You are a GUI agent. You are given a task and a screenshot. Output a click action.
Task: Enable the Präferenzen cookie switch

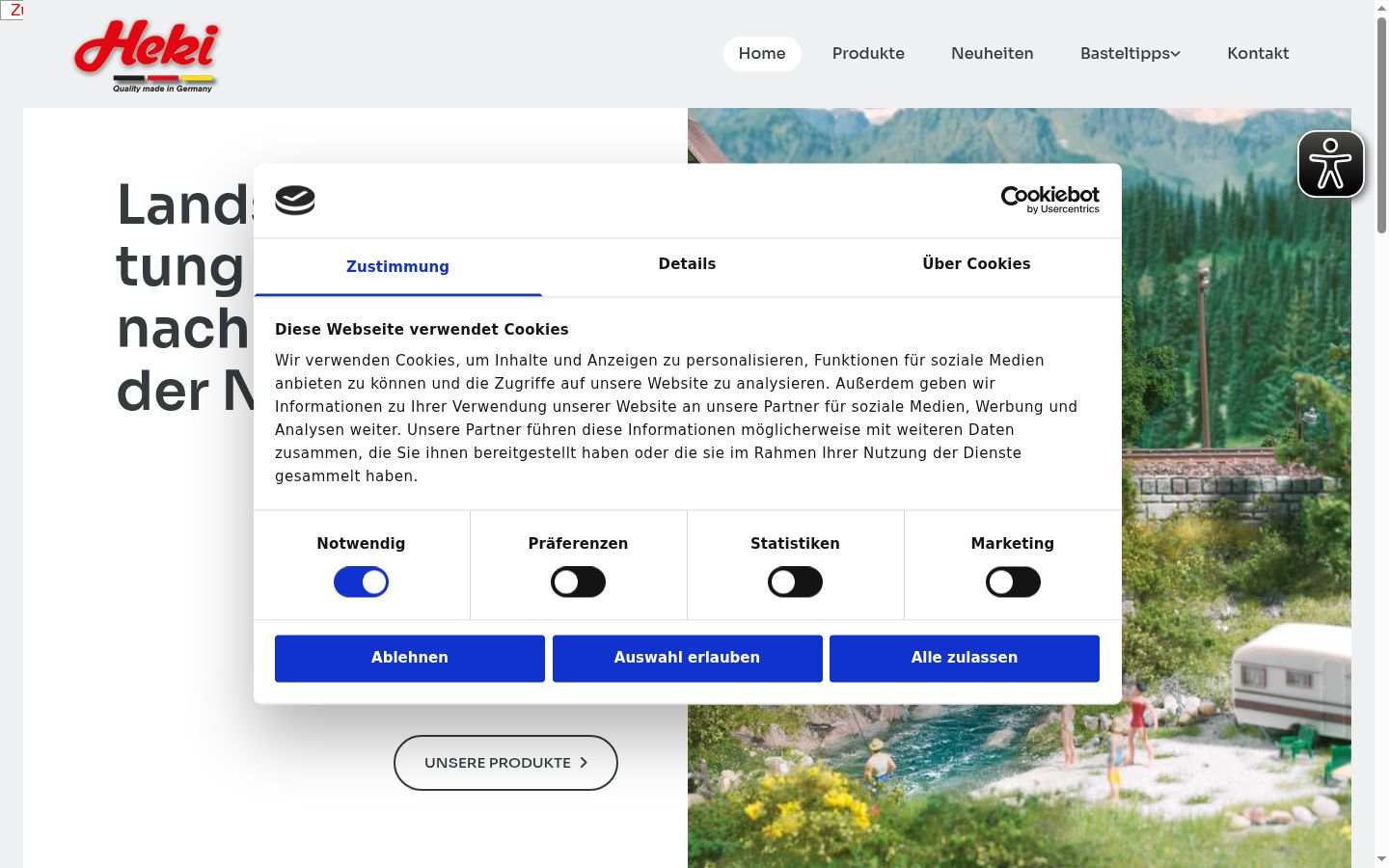point(578,582)
